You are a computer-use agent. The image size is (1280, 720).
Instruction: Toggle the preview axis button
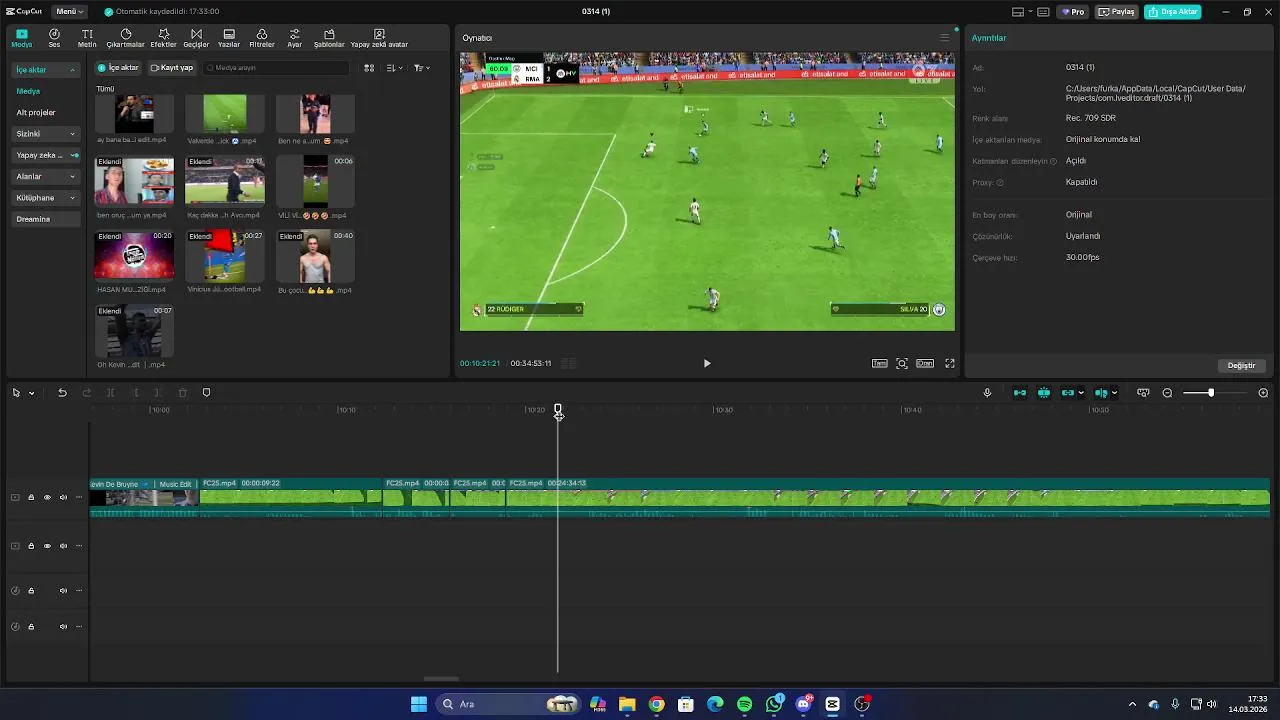pyautogui.click(x=1101, y=393)
